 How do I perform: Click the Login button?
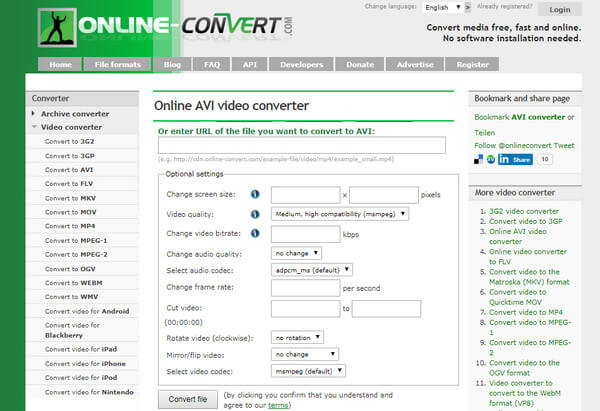pyautogui.click(x=560, y=9)
